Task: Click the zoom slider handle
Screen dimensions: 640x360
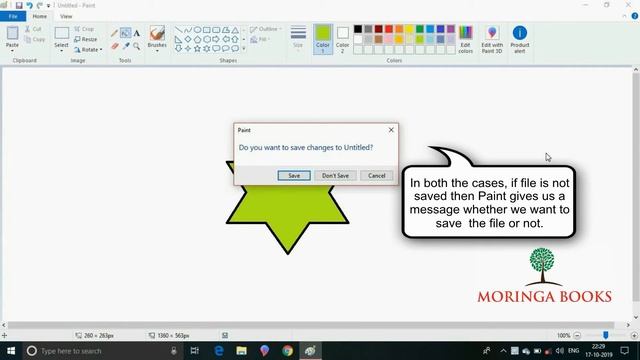Action: coord(606,335)
